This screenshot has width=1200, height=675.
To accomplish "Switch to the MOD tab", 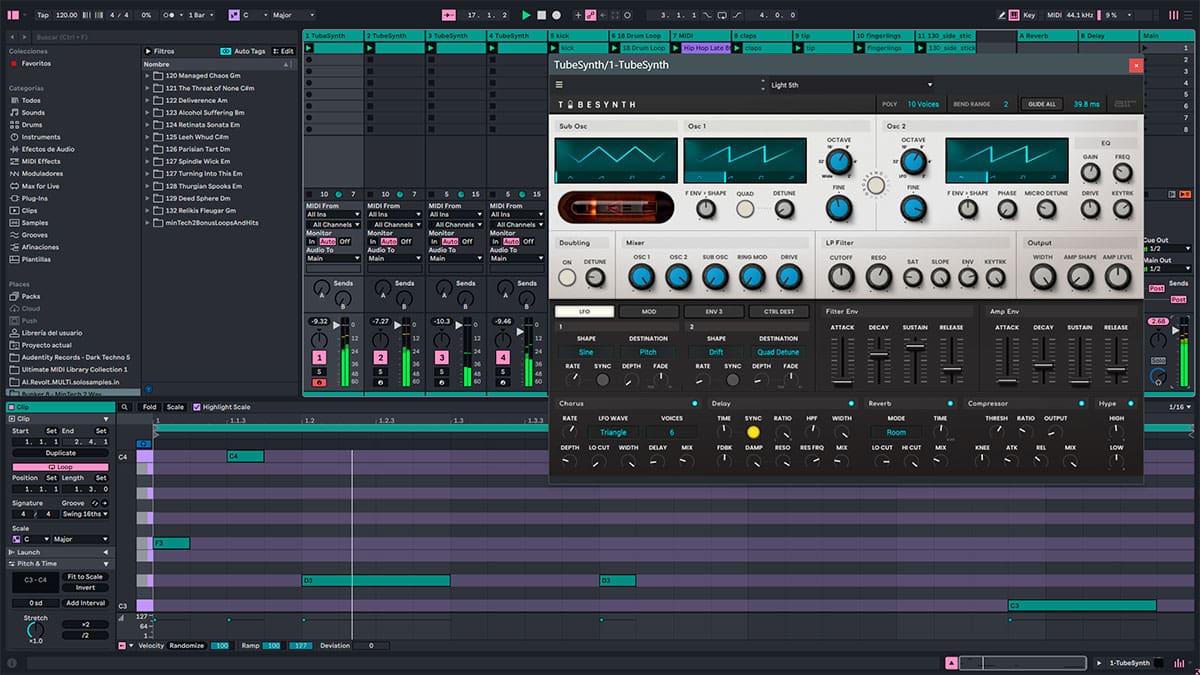I will pos(648,311).
